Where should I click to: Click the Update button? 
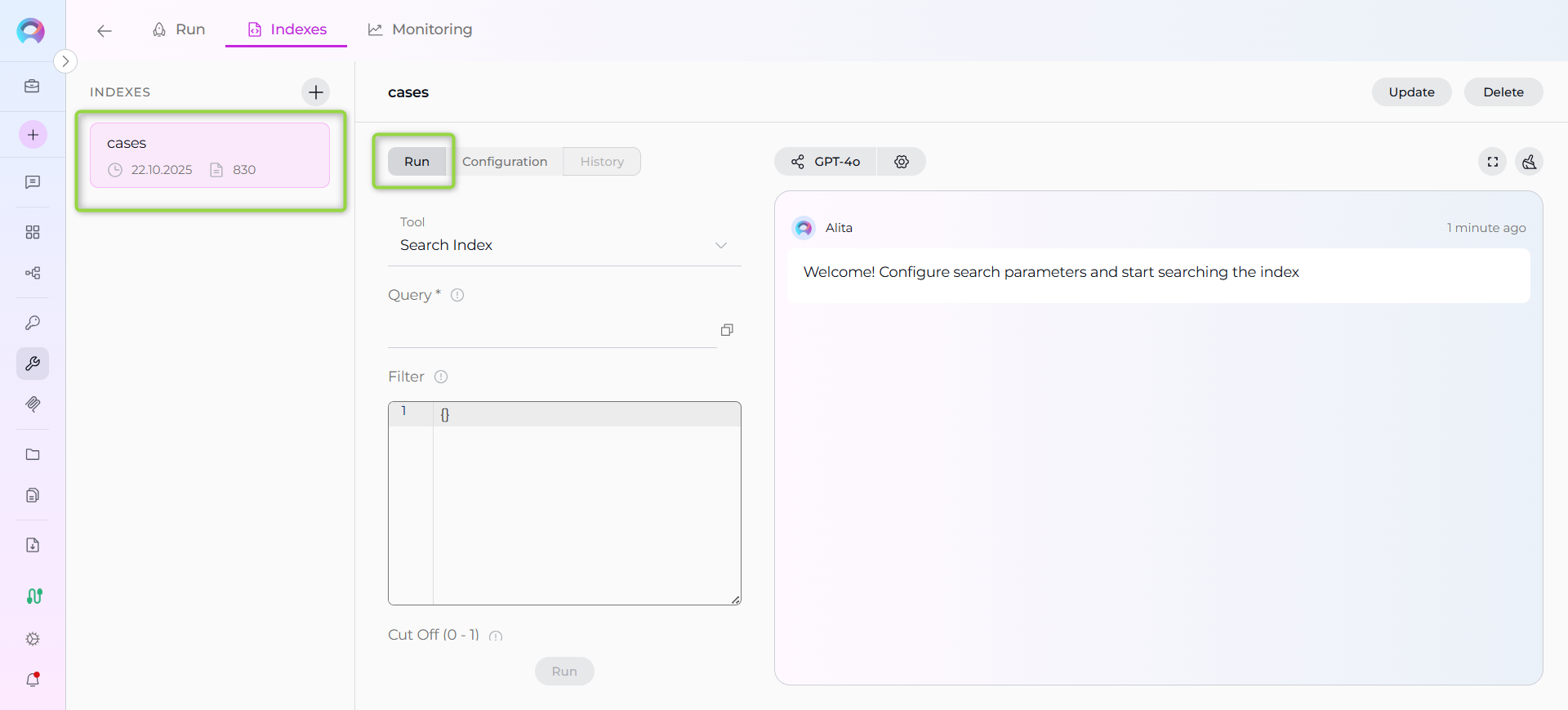tap(1411, 92)
